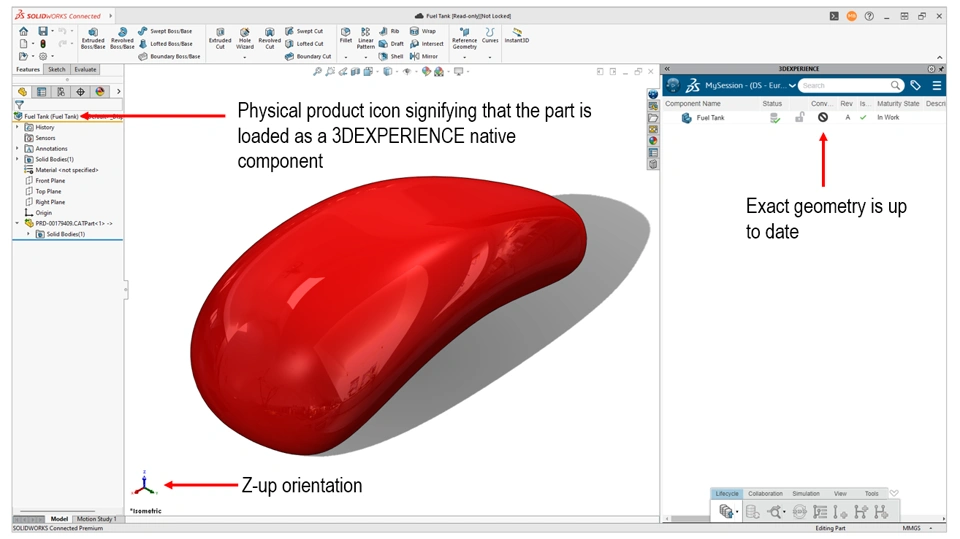Choose the Swept Boss/Base feature
This screenshot has width=960, height=539.
(165, 31)
